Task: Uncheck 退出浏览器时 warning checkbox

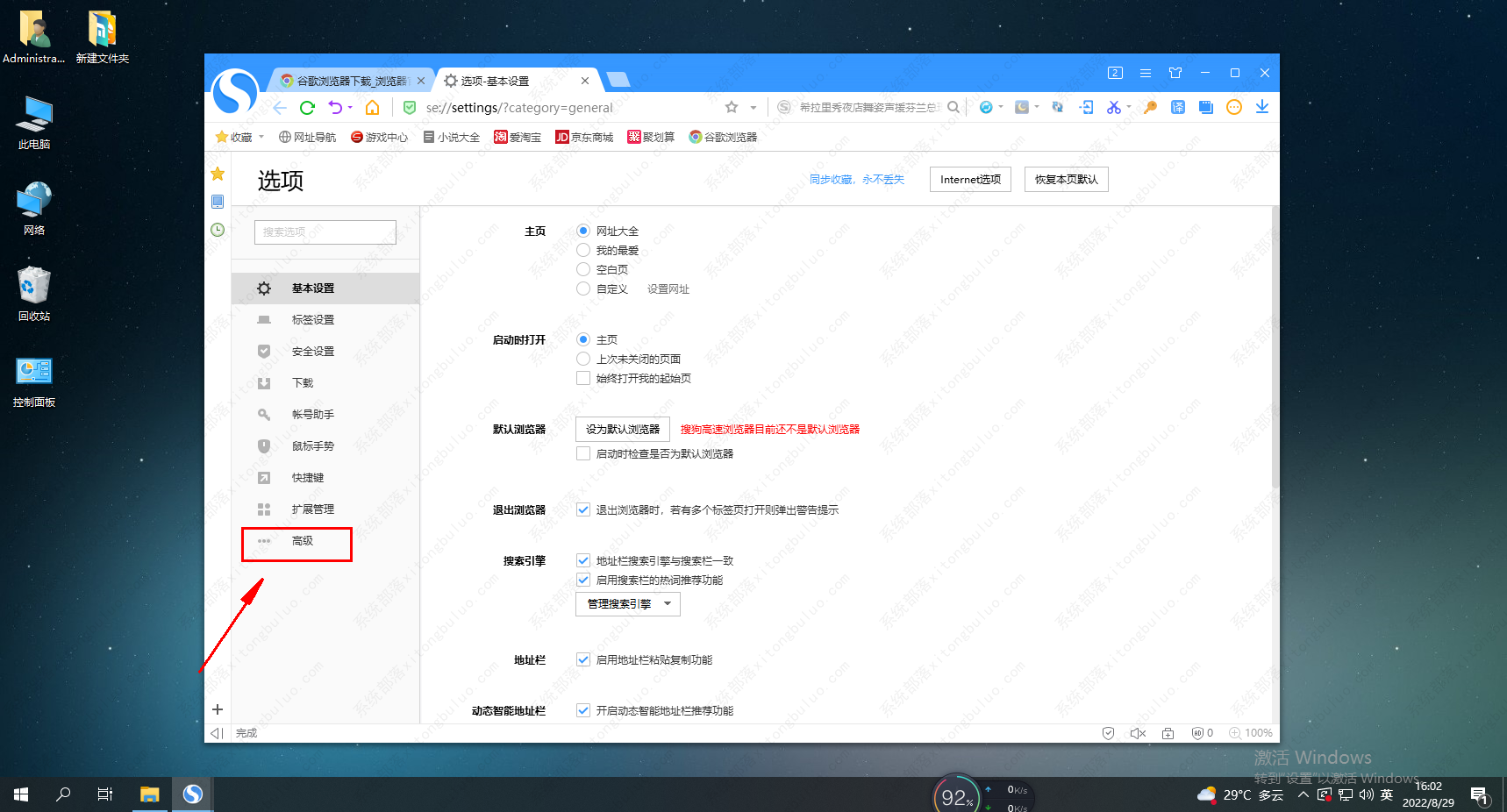Action: point(583,509)
